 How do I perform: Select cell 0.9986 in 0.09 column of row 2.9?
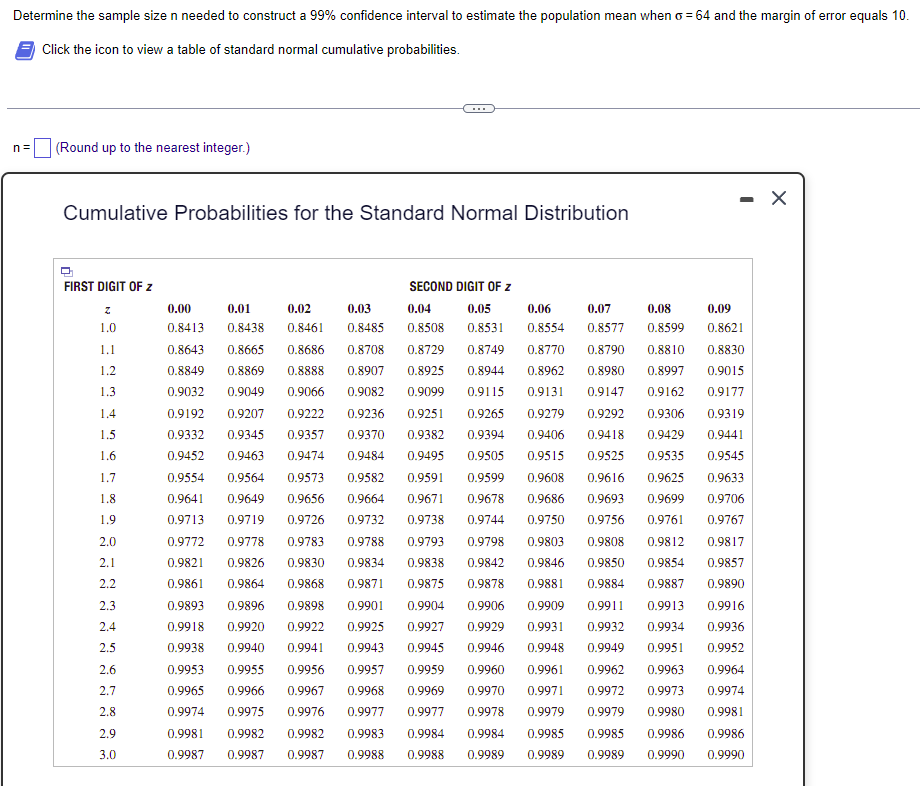click(x=726, y=734)
